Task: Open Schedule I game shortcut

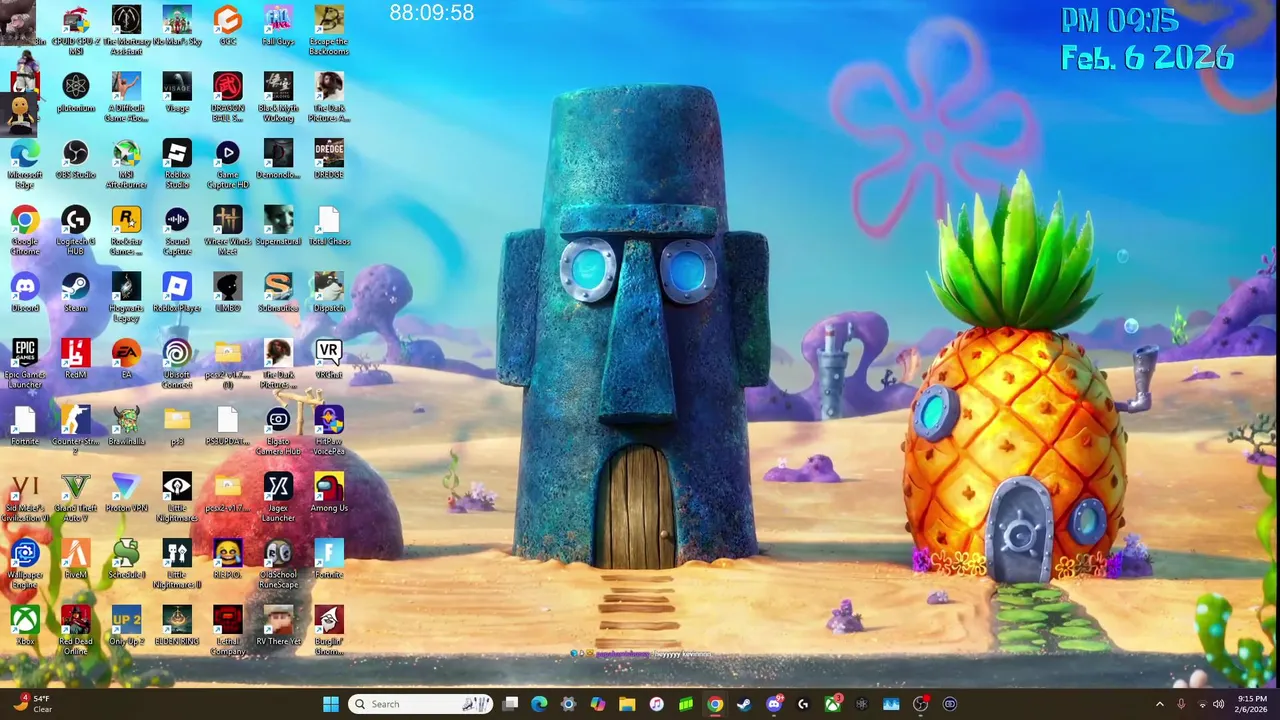Action: pos(126,560)
